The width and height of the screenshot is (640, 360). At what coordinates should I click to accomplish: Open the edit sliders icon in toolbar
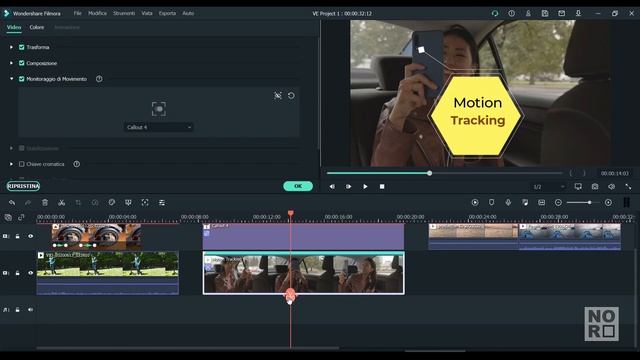click(162, 202)
